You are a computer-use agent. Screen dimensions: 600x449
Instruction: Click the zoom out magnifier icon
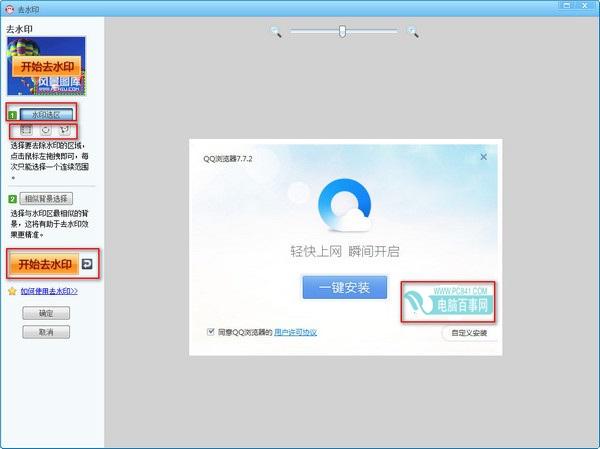click(276, 32)
